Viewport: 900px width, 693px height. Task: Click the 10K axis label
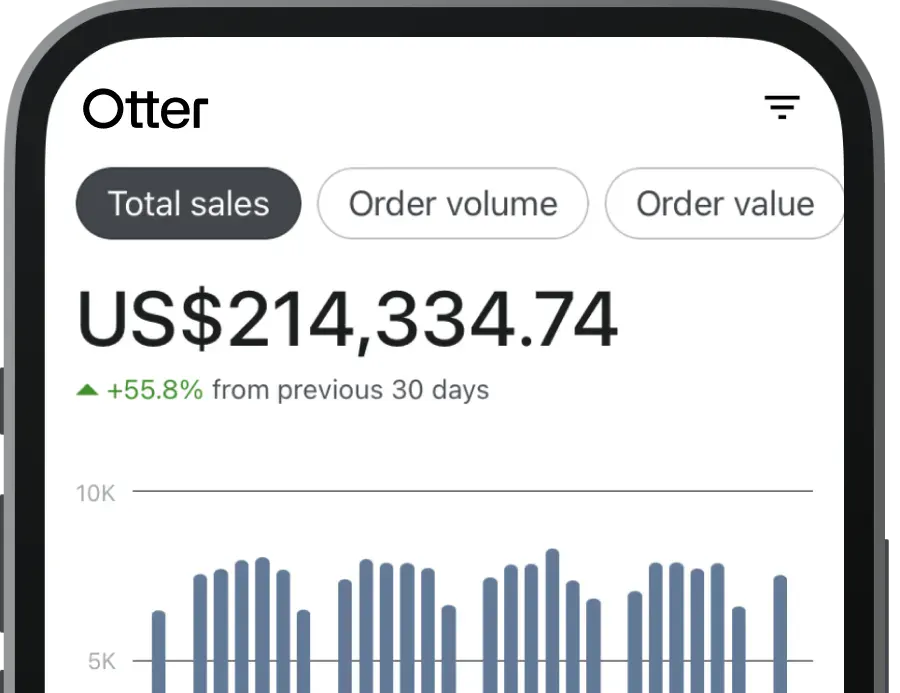(x=95, y=493)
